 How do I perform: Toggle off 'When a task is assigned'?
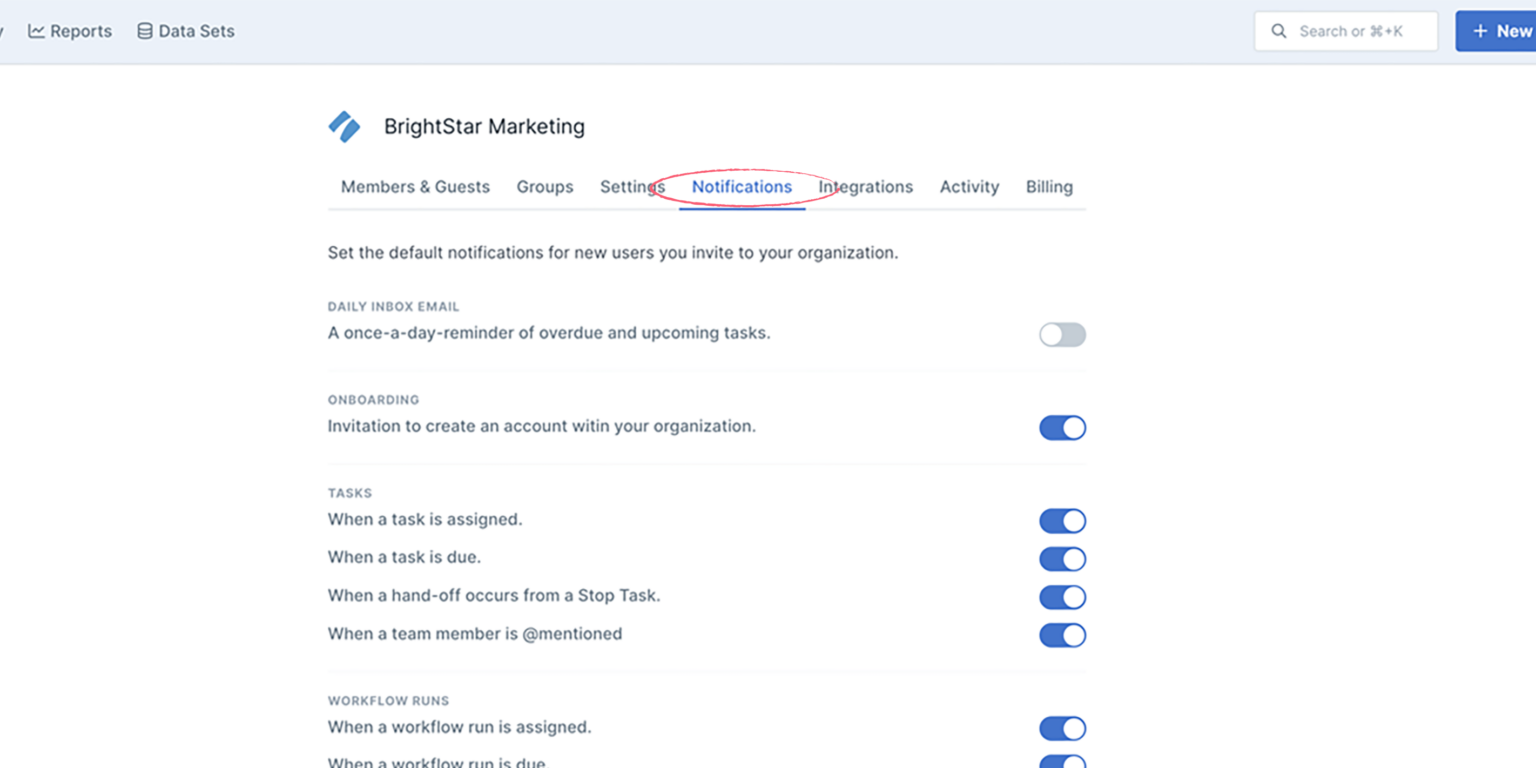click(x=1062, y=521)
